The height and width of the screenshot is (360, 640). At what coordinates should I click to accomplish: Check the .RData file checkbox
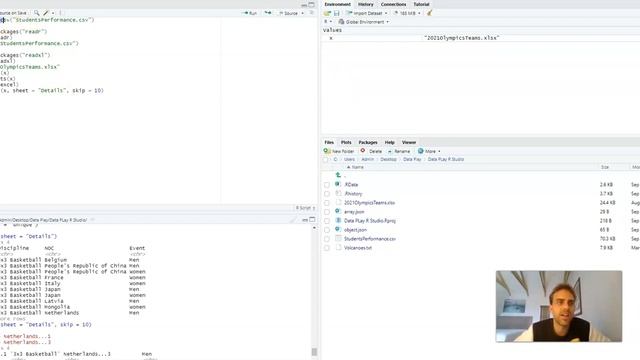pyautogui.click(x=327, y=185)
